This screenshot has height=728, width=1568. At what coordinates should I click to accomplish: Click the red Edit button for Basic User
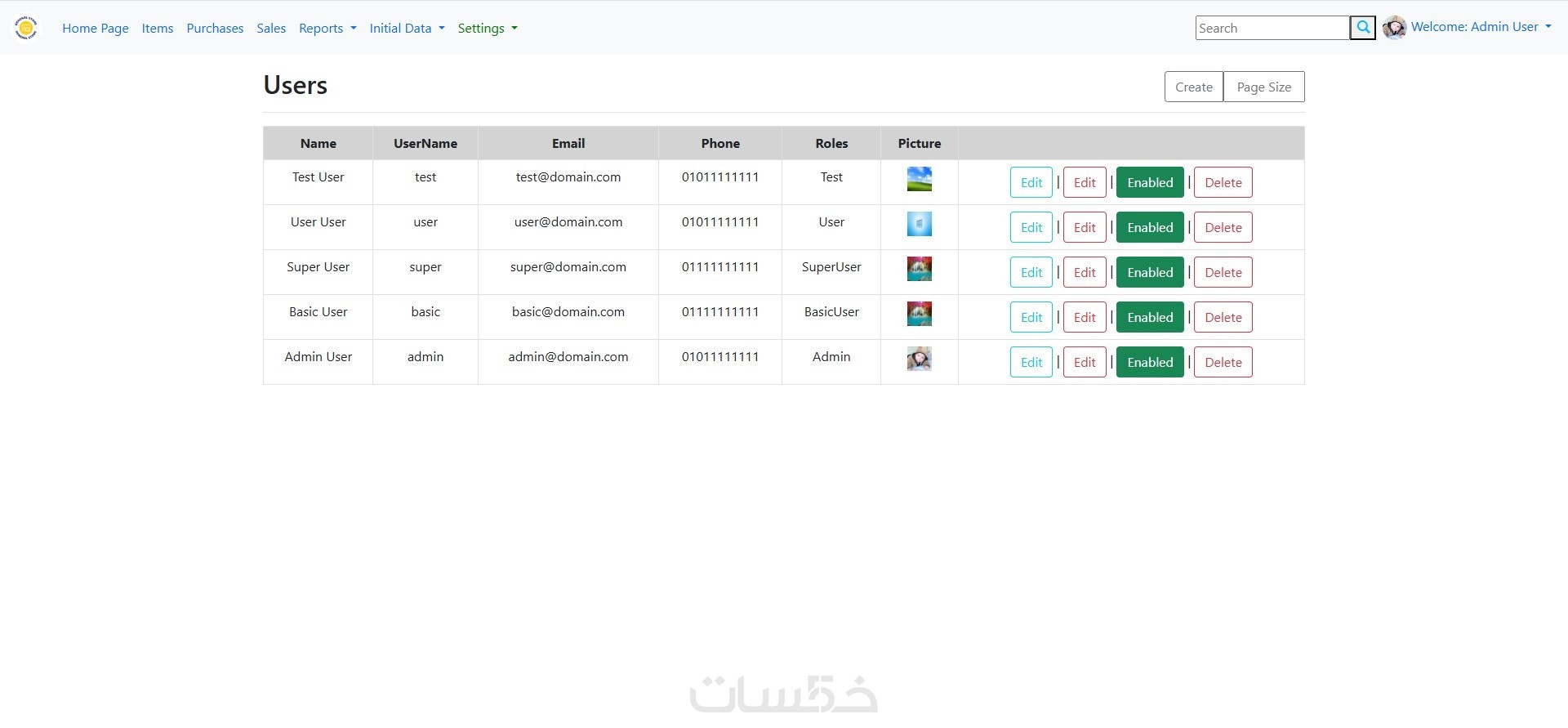(x=1085, y=317)
